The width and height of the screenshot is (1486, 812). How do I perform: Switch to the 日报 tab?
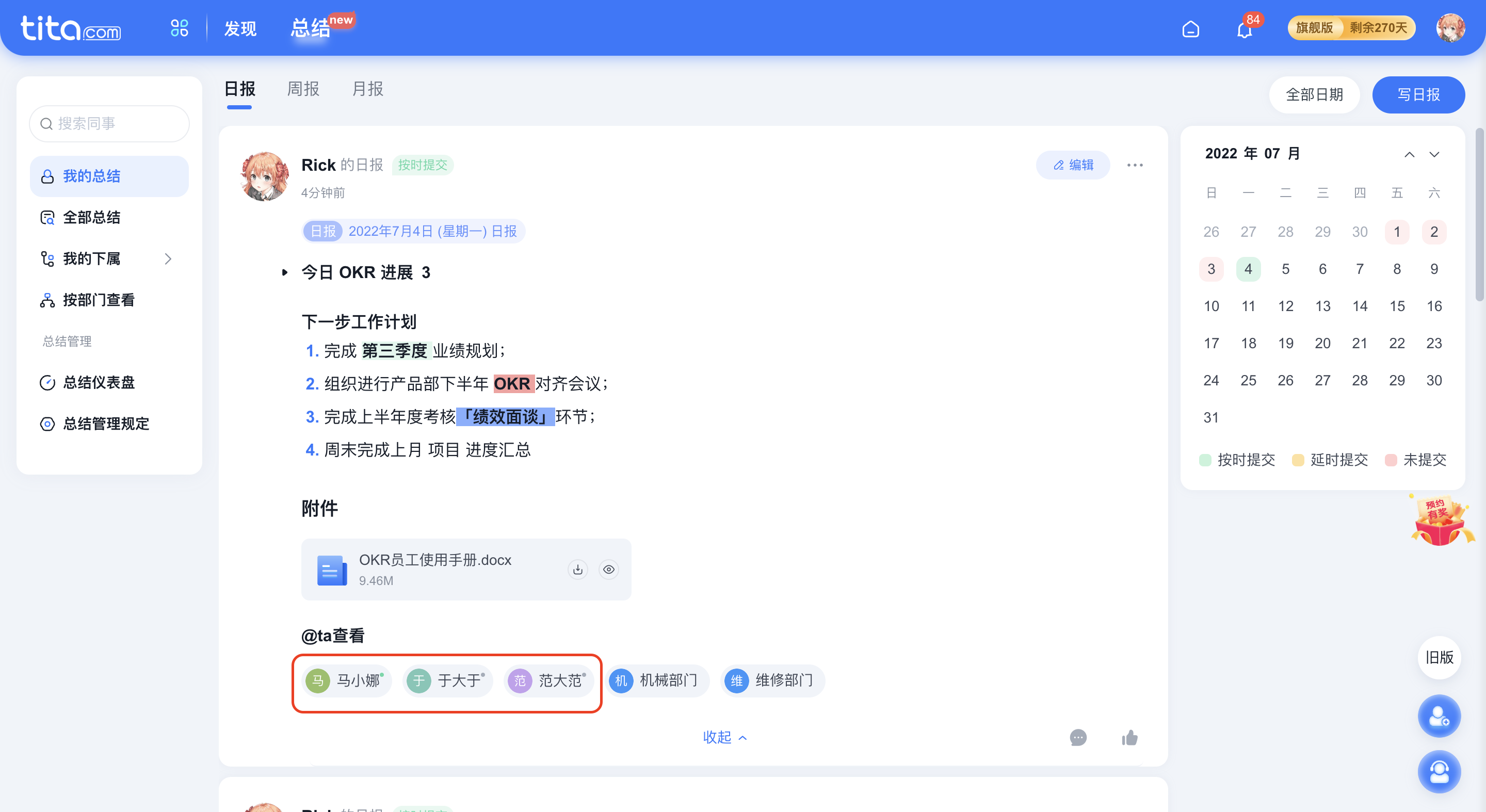pos(239,89)
